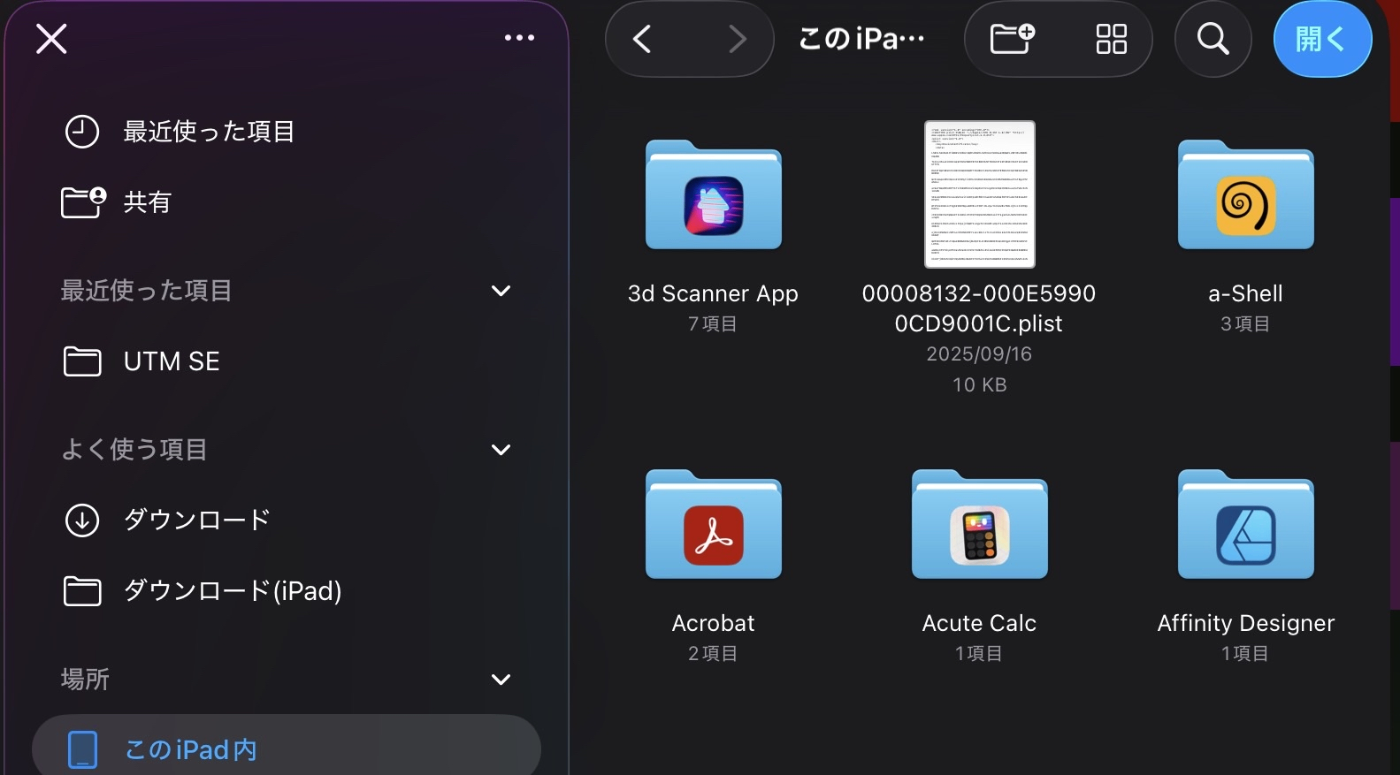Click the 1項目 count under Acute Calc
Viewport: 1400px width, 775px height.
979,653
